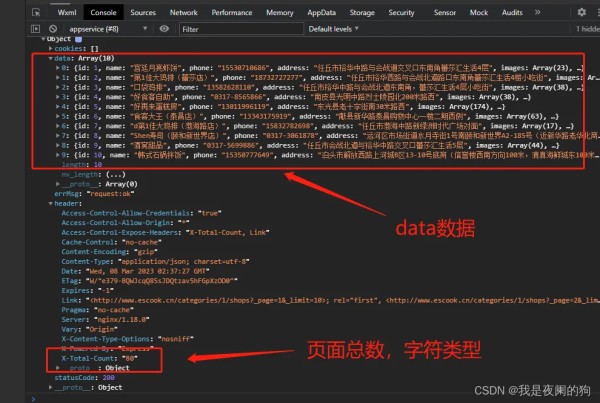Open the Performance tab
The image size is (600, 403).
click(232, 13)
